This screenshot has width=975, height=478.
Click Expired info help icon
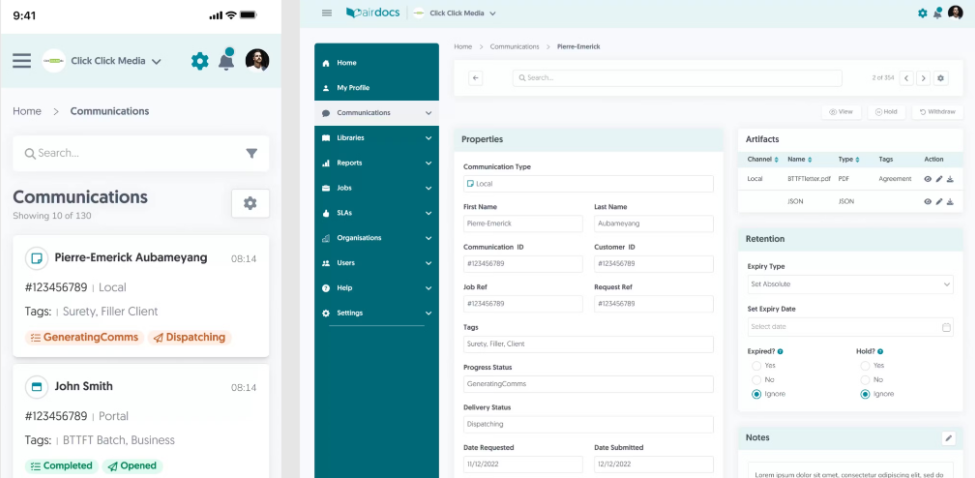(780, 351)
